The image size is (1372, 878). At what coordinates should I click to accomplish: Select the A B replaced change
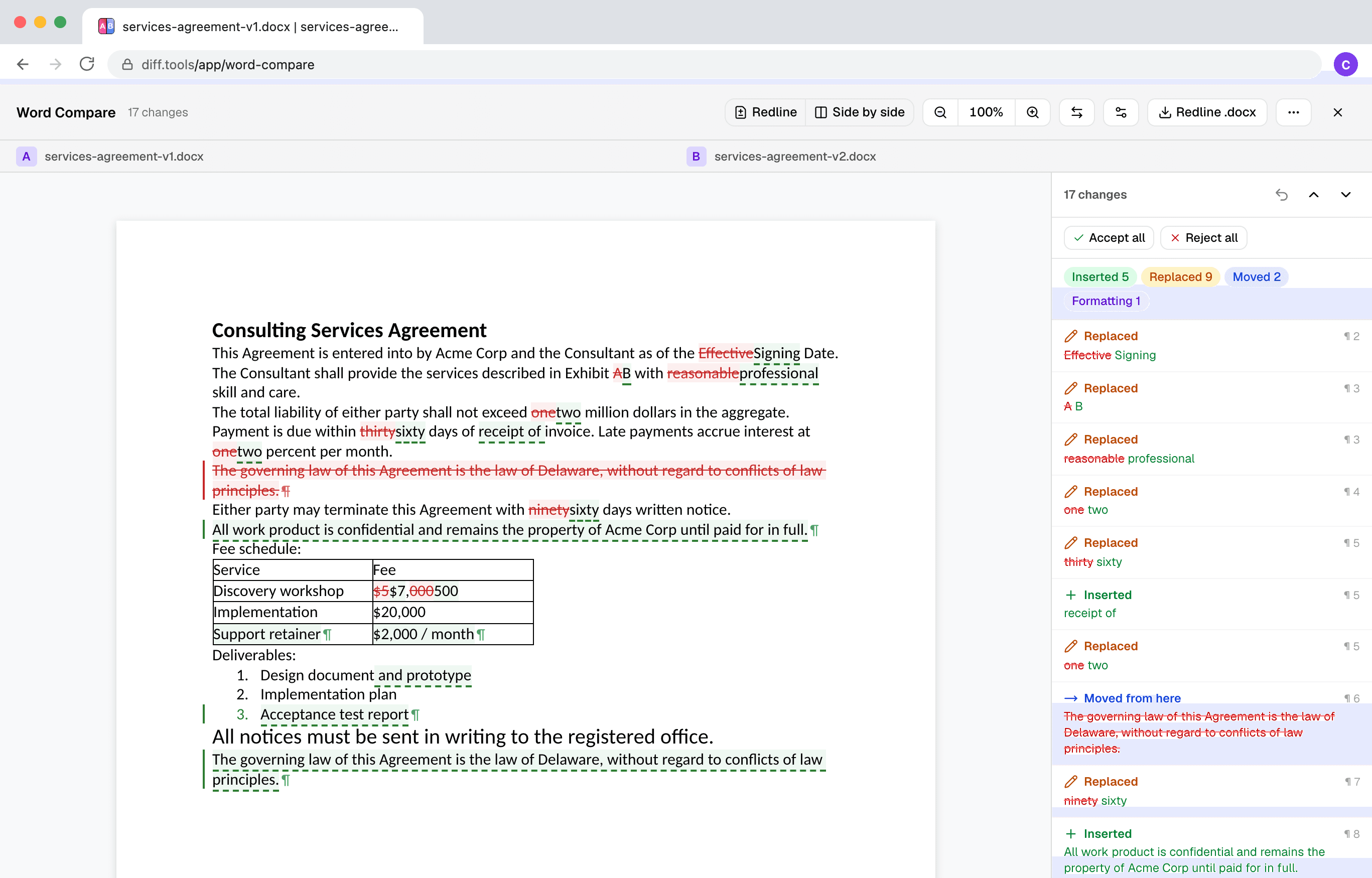pyautogui.click(x=1211, y=397)
